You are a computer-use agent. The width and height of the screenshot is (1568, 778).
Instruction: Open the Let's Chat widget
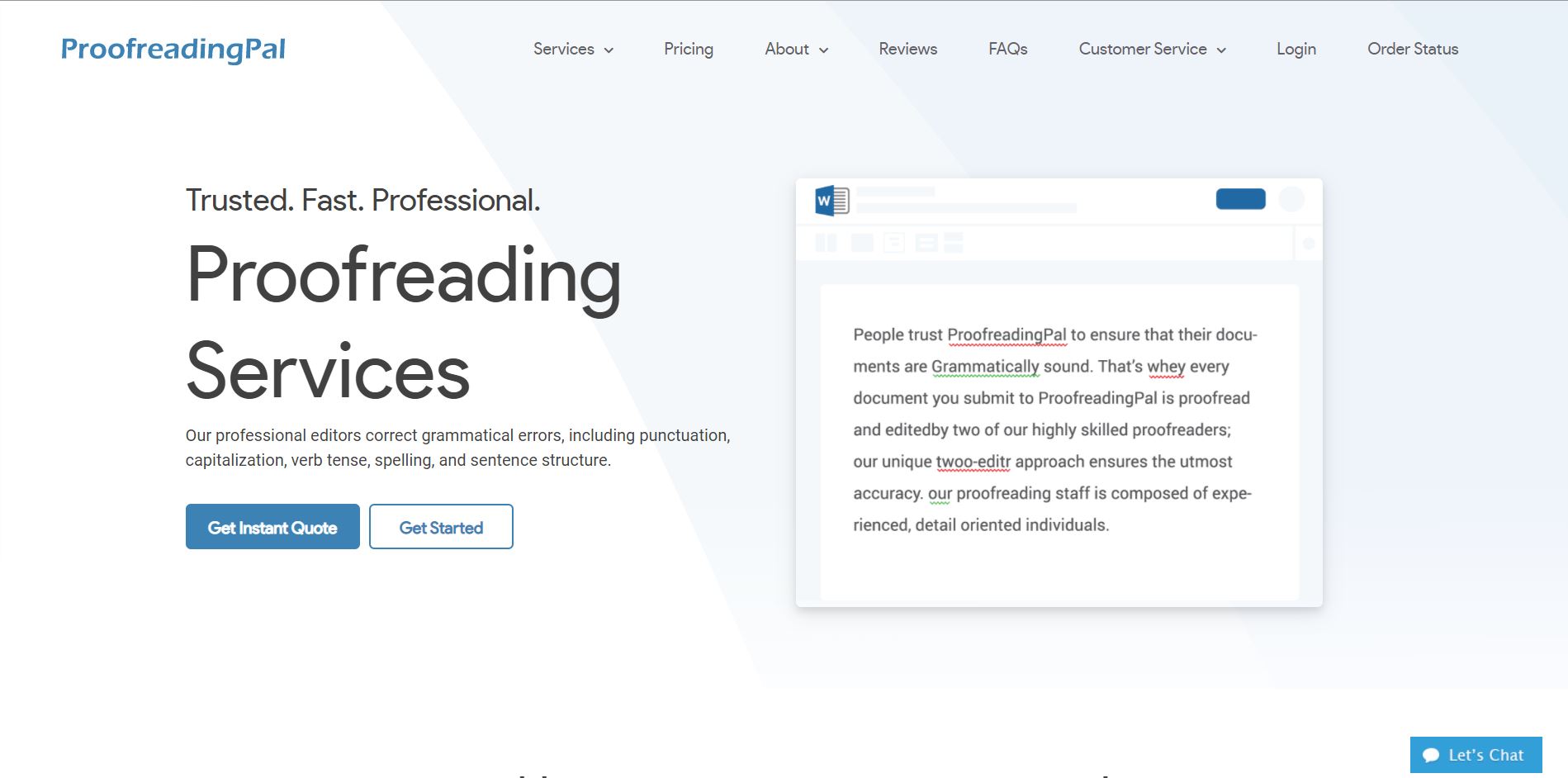pyautogui.click(x=1476, y=755)
